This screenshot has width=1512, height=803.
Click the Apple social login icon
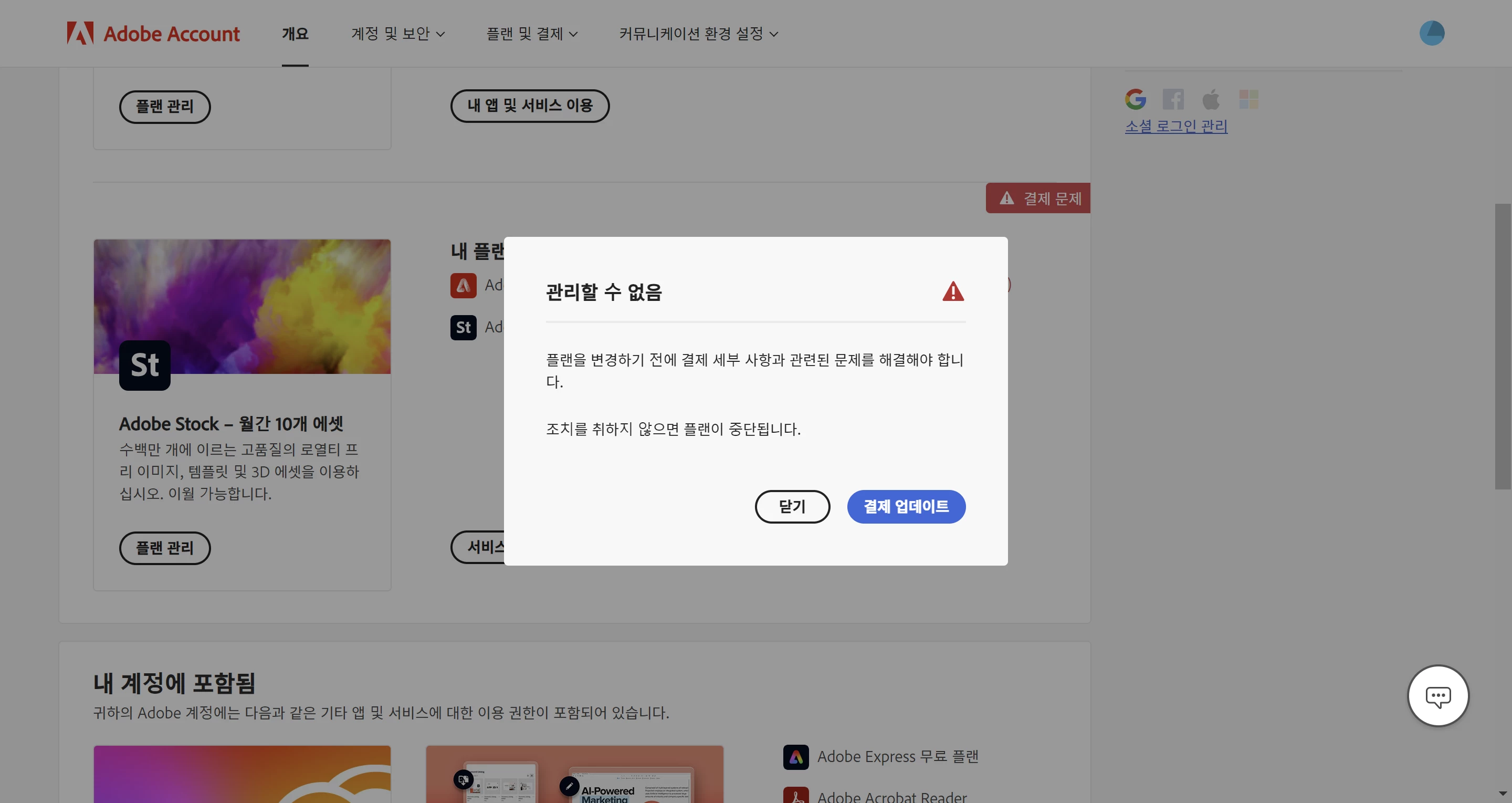[1210, 99]
